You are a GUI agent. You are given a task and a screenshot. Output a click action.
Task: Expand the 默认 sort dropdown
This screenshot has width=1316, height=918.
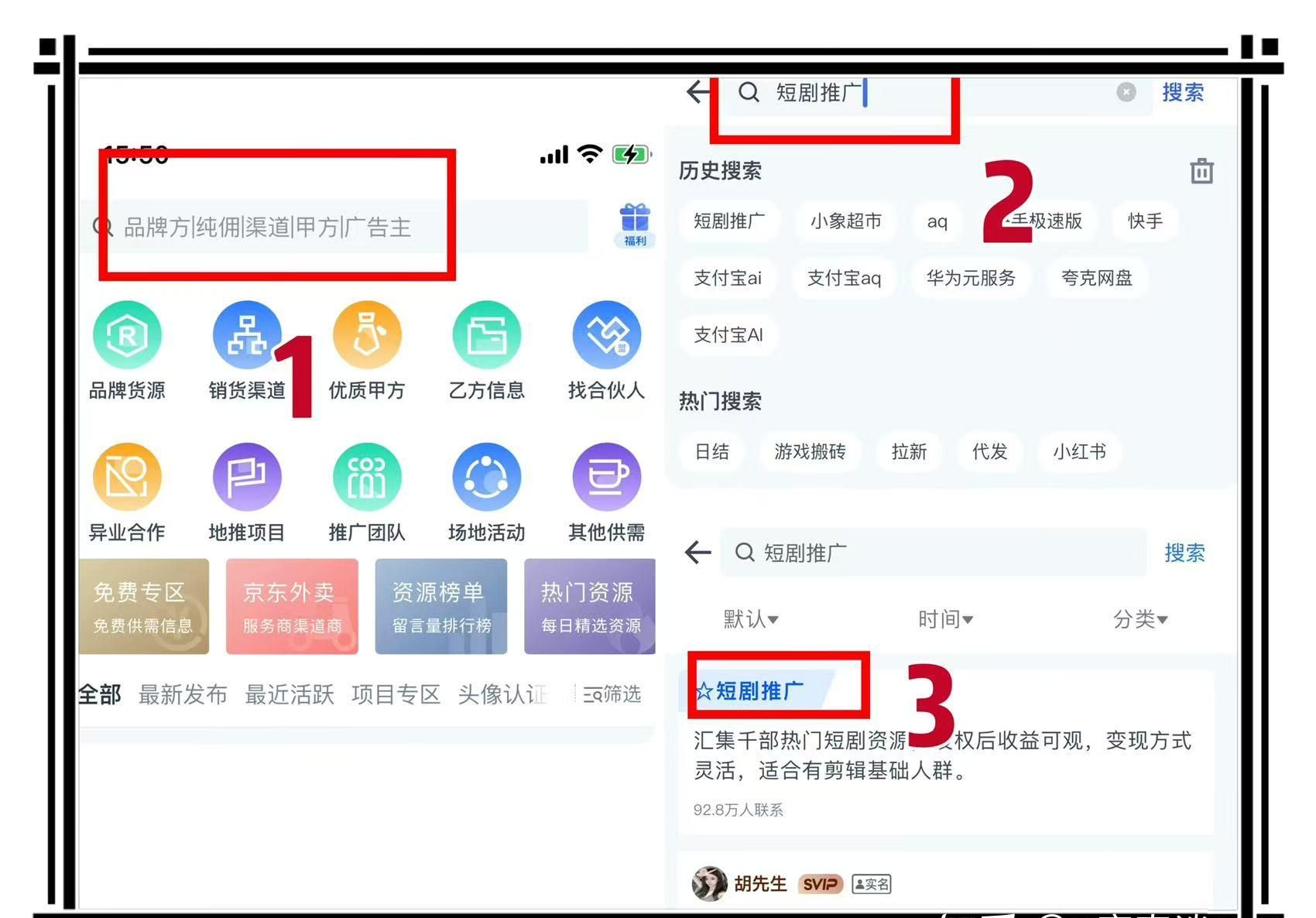coord(751,619)
